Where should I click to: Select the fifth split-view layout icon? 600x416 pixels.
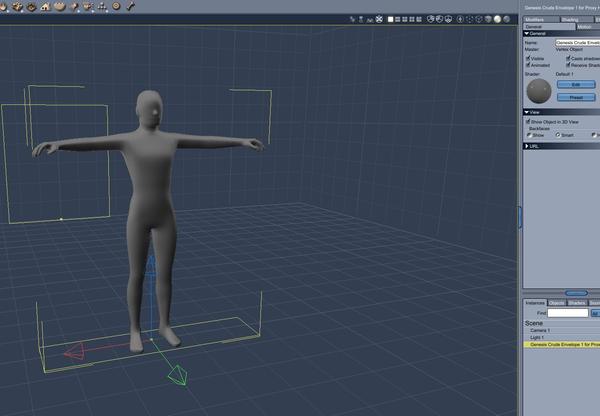(x=419, y=19)
